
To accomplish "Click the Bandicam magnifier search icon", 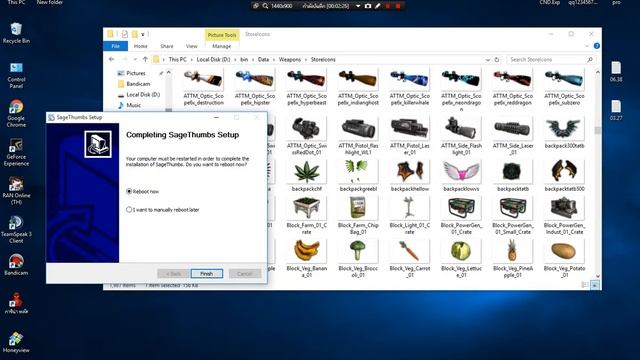I will [x=265, y=6].
